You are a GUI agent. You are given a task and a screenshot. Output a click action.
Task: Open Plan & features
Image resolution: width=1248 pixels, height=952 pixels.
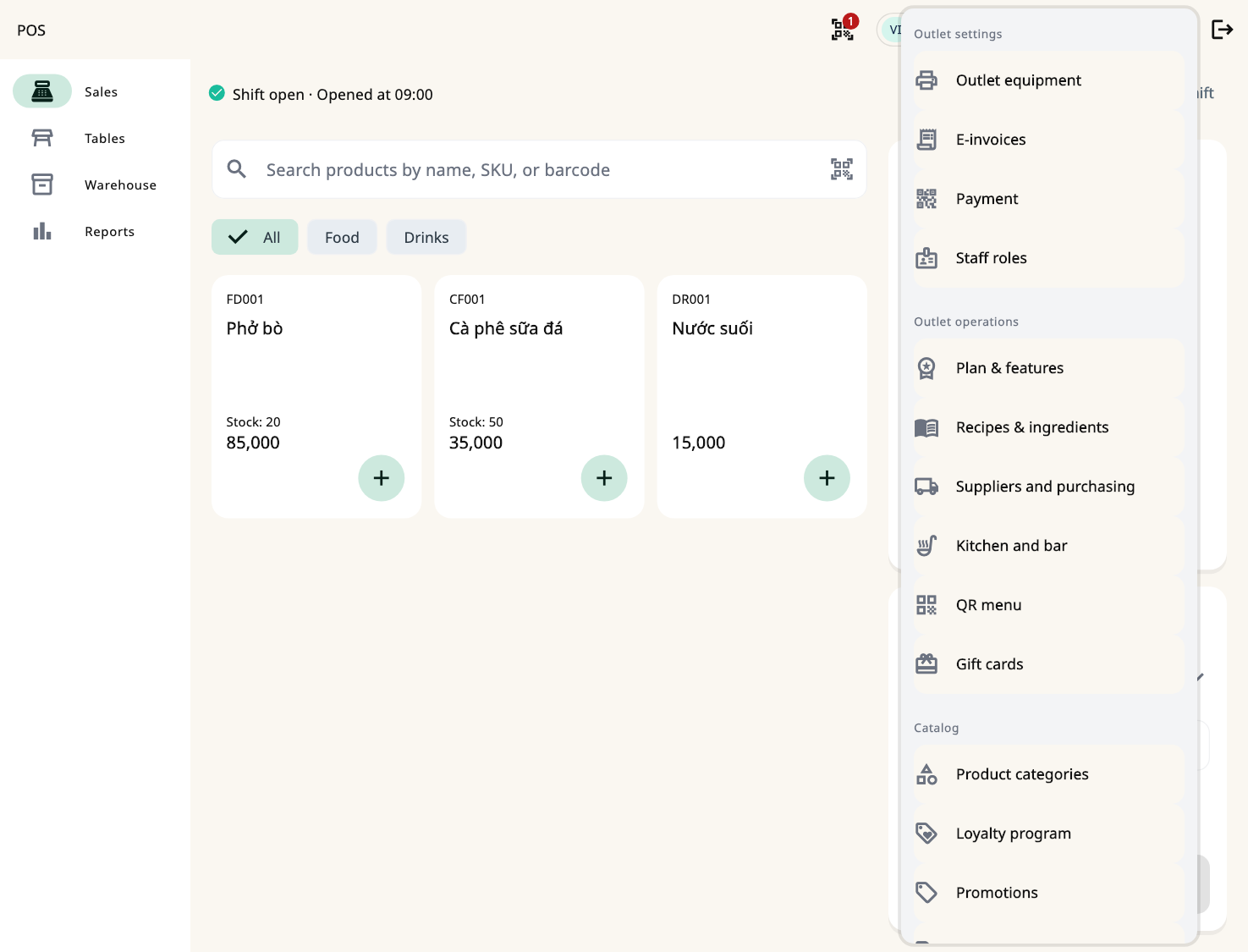click(1049, 368)
